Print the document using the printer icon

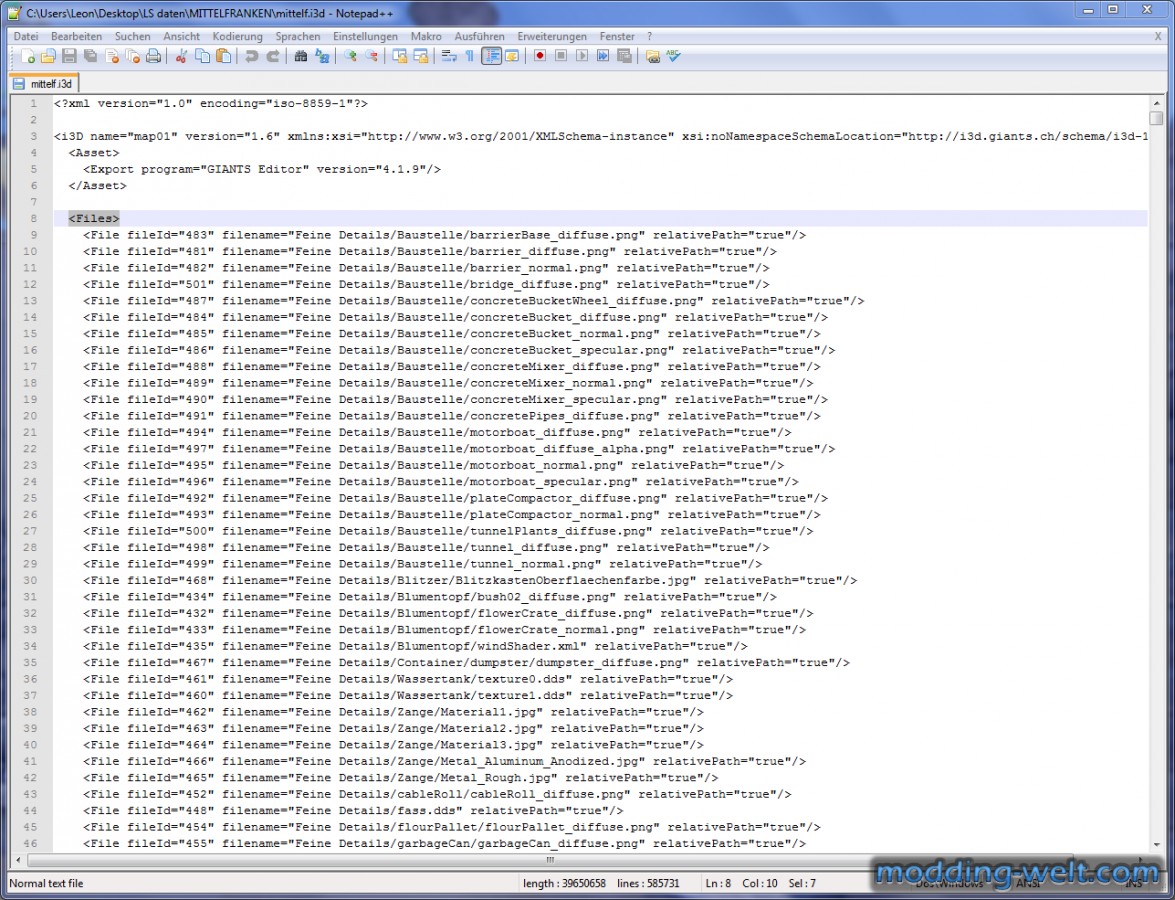coord(154,56)
